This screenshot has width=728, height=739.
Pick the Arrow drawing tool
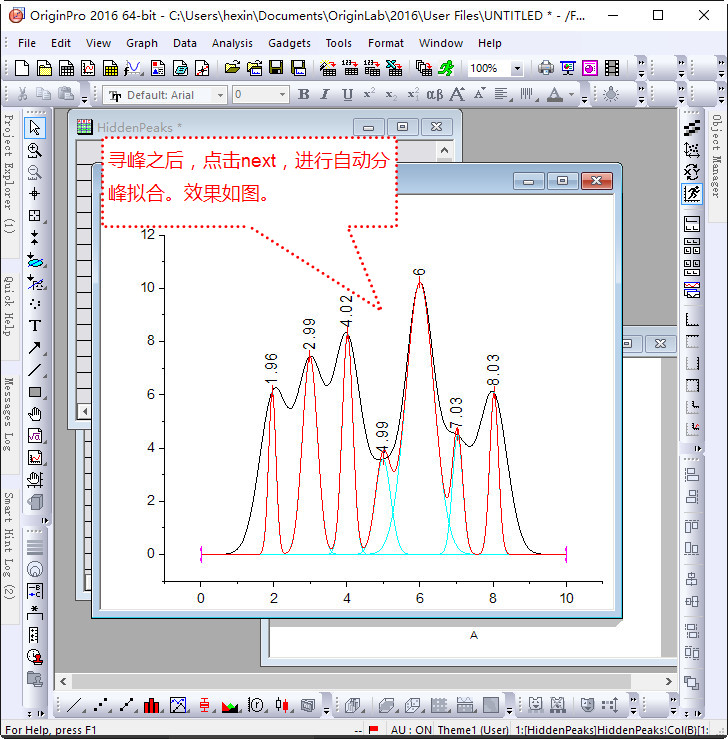click(x=35, y=348)
